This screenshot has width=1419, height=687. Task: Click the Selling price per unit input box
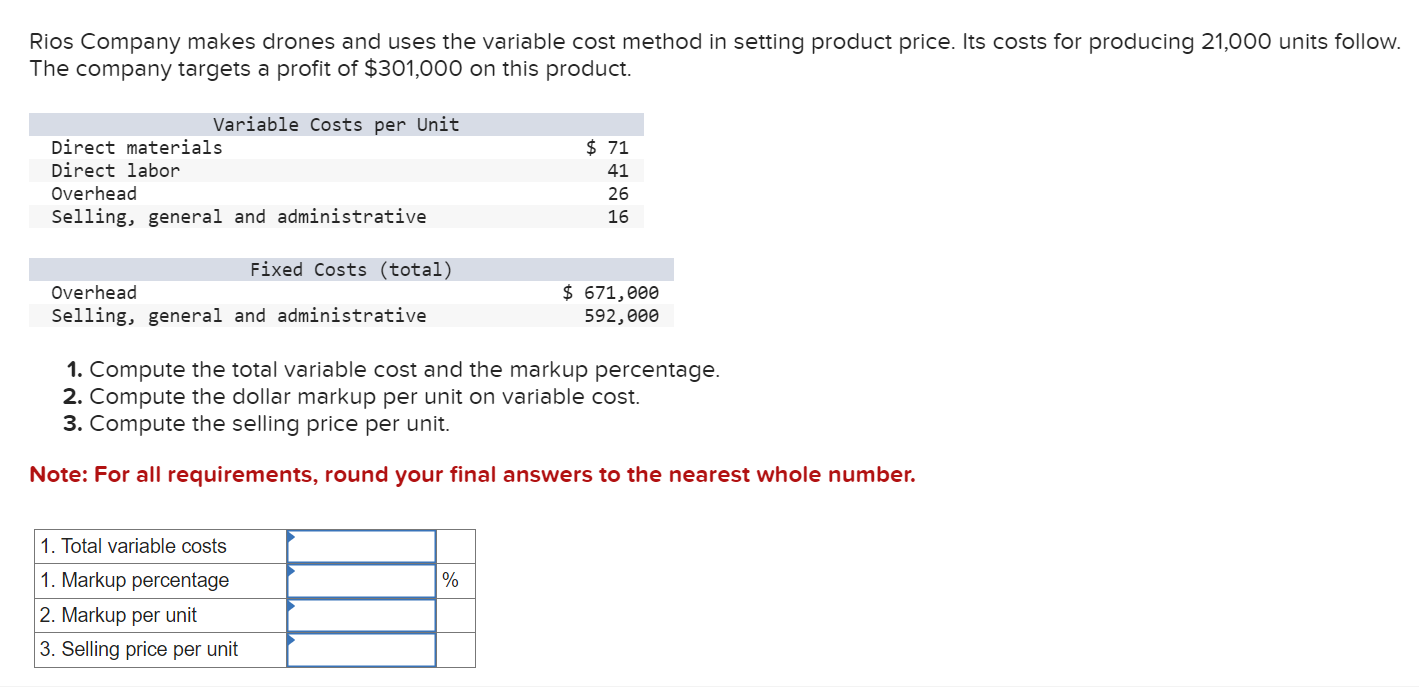click(x=361, y=649)
